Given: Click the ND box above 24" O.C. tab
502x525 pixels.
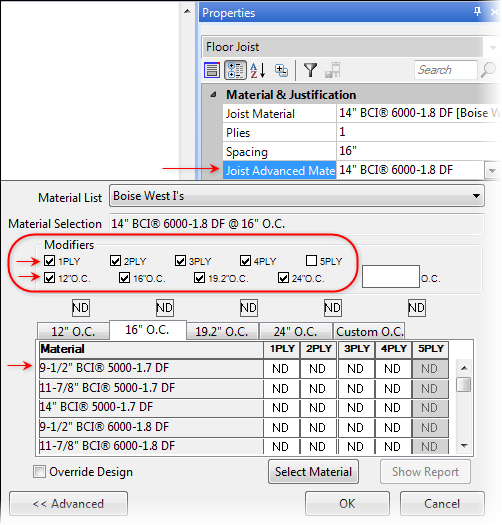Looking at the screenshot, I should point(333,307).
